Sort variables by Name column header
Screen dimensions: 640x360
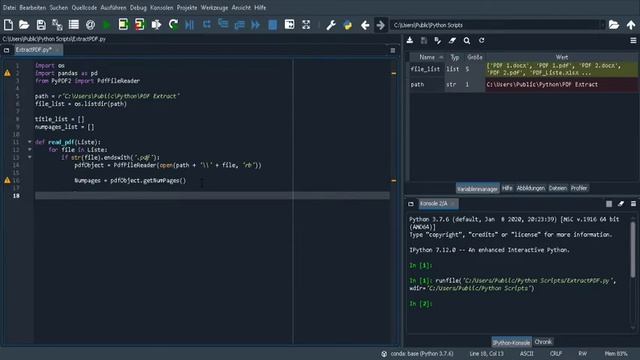427,57
